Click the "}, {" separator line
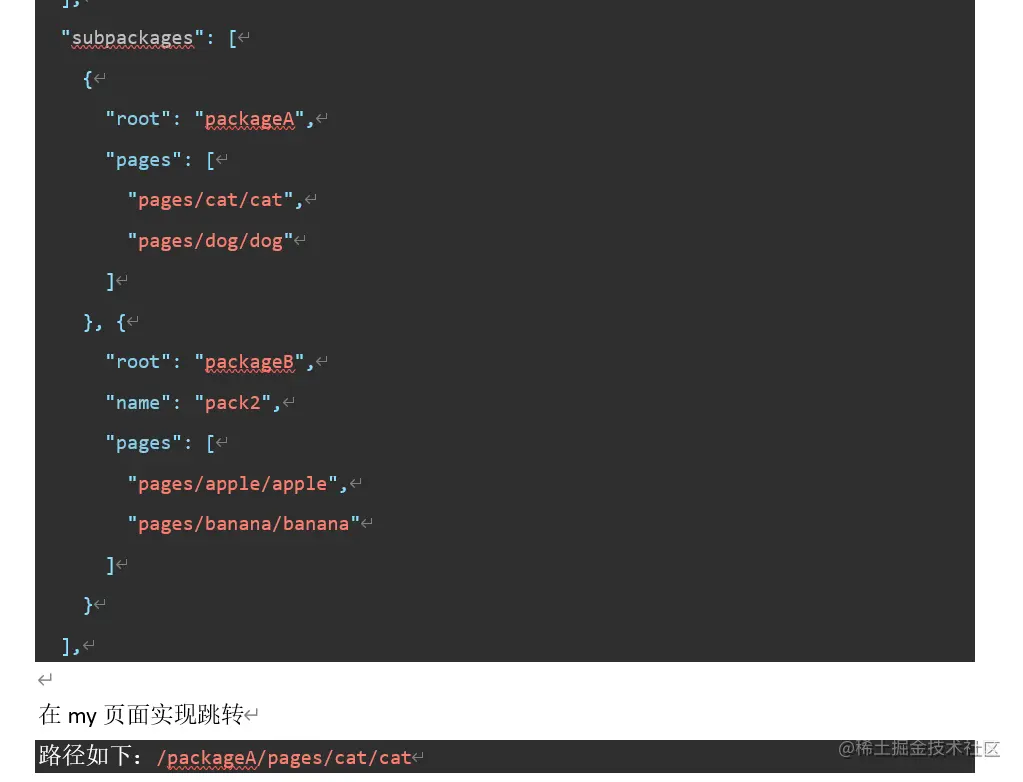Screen dimensions: 1023x782 point(104,322)
